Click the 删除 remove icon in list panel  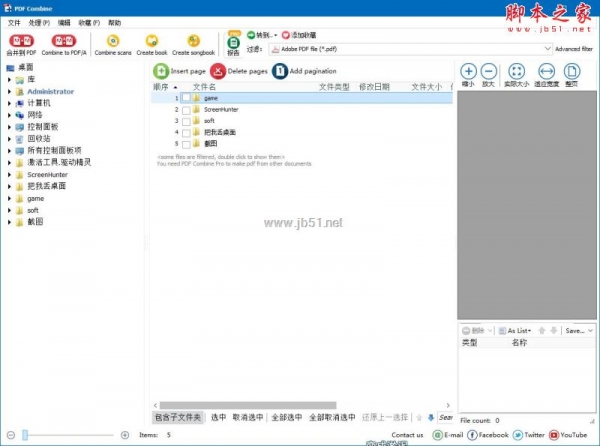pos(466,330)
